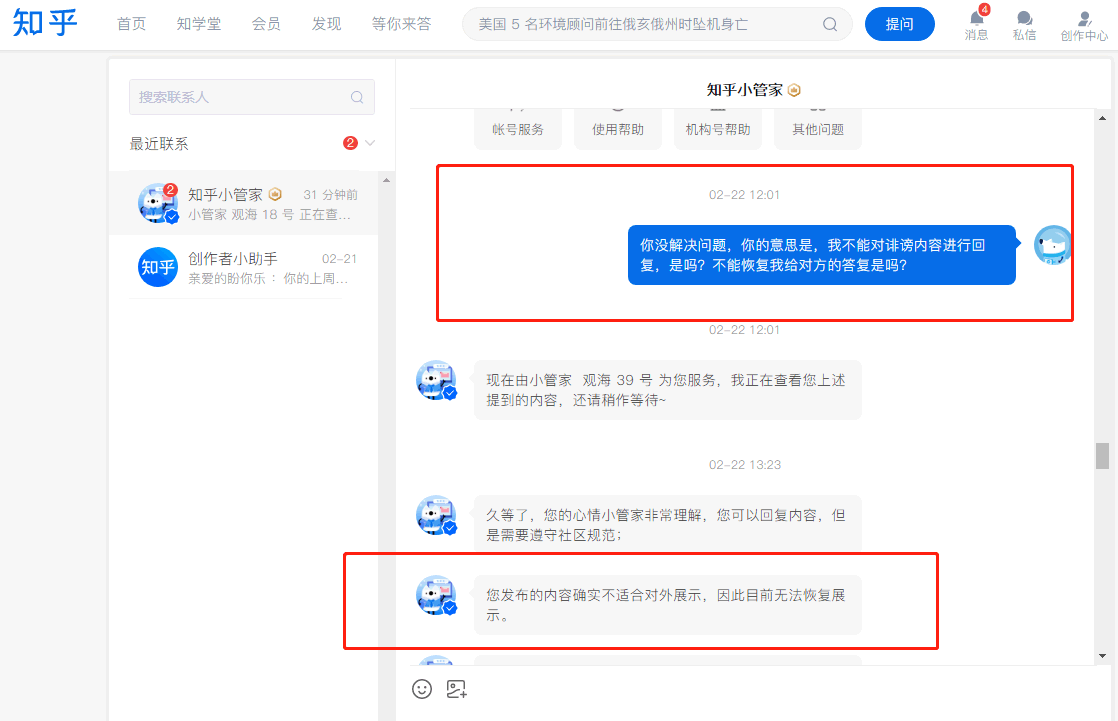Screen dimensions: 1118x721
Task: Open the 知乎小管家 conversation in contact list
Action: pos(244,203)
